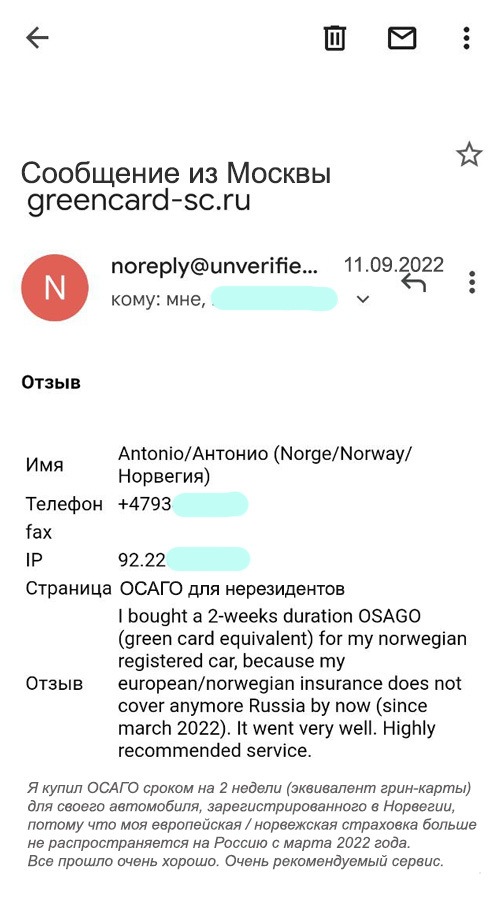Reply using the curved arrow icon

tap(413, 282)
